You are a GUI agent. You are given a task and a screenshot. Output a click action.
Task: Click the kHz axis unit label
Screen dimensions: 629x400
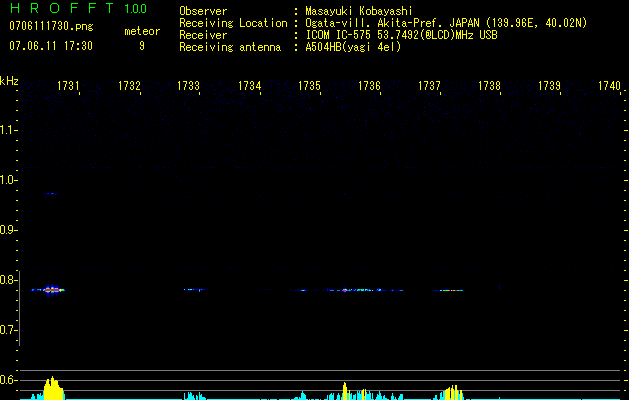point(9,81)
